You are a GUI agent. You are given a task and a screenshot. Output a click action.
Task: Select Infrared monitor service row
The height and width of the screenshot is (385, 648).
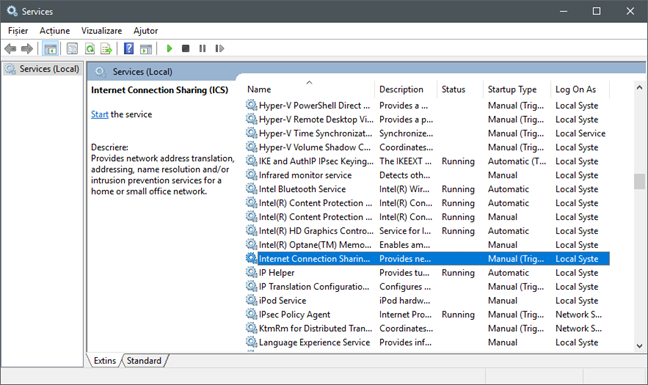click(x=427, y=175)
